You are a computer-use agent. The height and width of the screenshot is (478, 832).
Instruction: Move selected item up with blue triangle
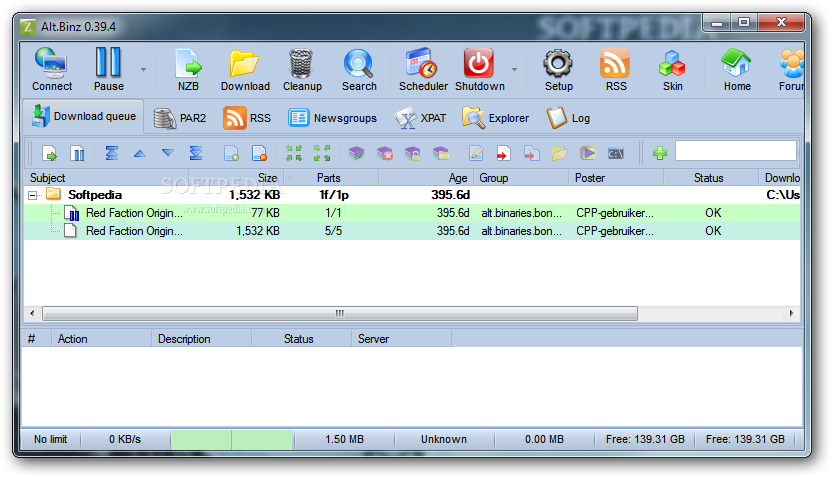tap(140, 153)
